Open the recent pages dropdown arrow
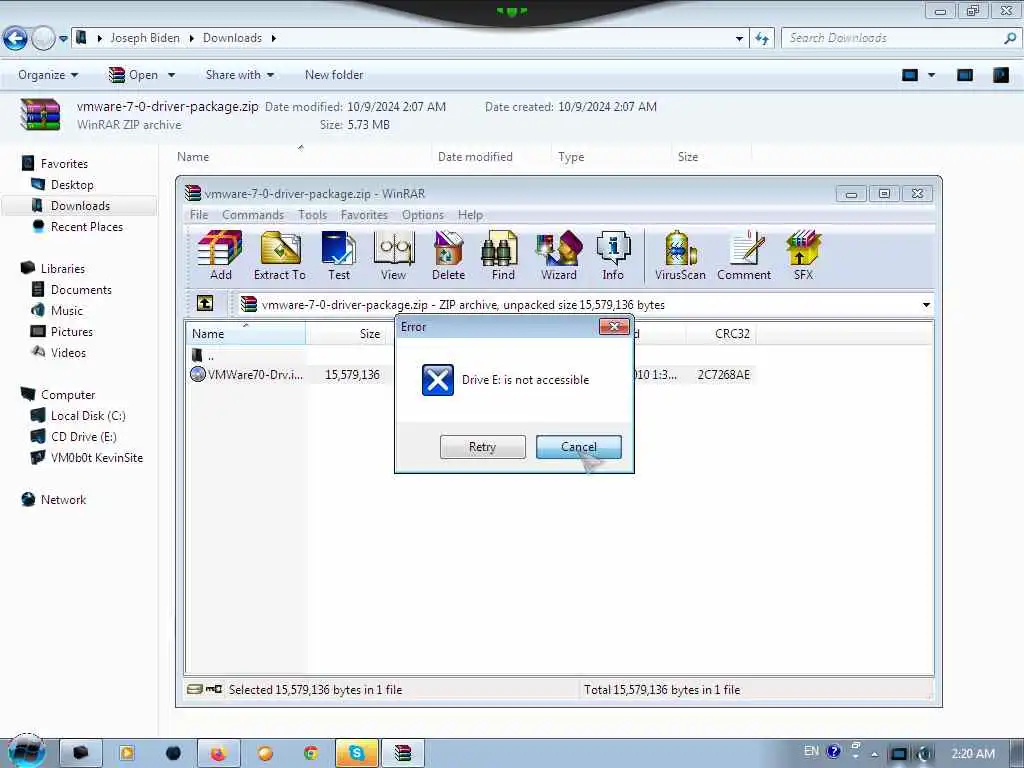This screenshot has width=1024, height=768. pyautogui.click(x=63, y=39)
